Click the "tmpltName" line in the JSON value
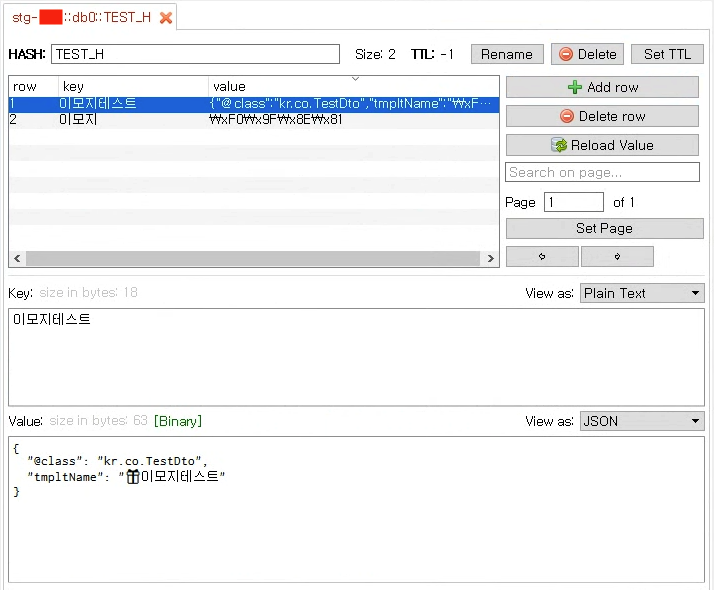 (x=126, y=477)
